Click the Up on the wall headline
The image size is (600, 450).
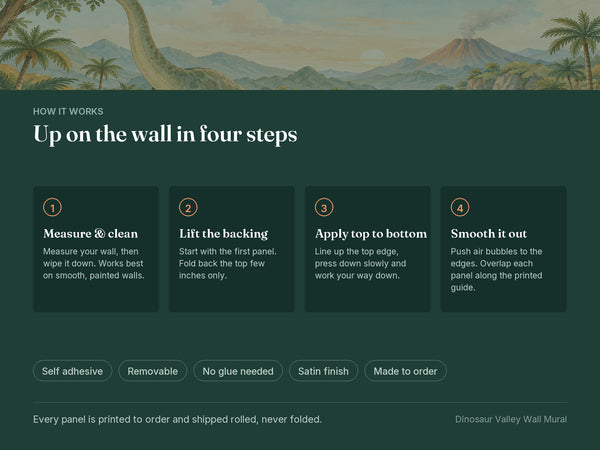tap(165, 134)
